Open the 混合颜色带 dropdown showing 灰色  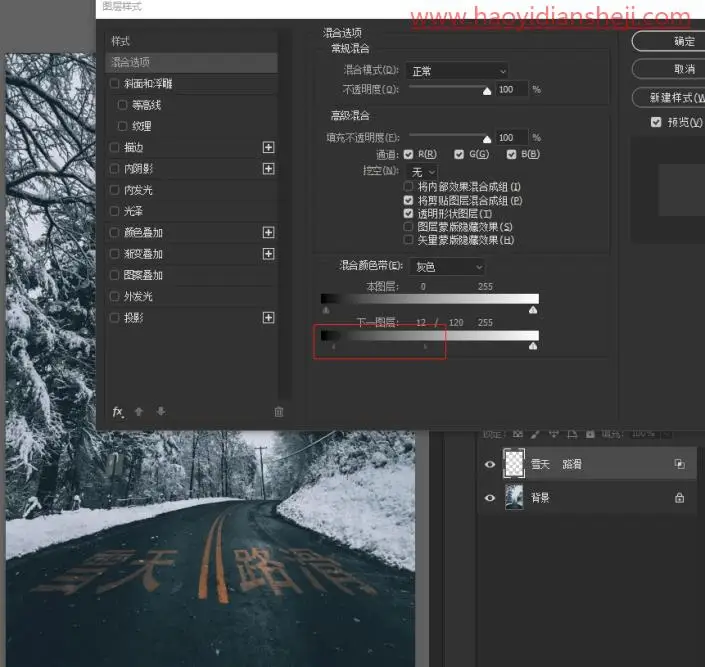[x=447, y=267]
